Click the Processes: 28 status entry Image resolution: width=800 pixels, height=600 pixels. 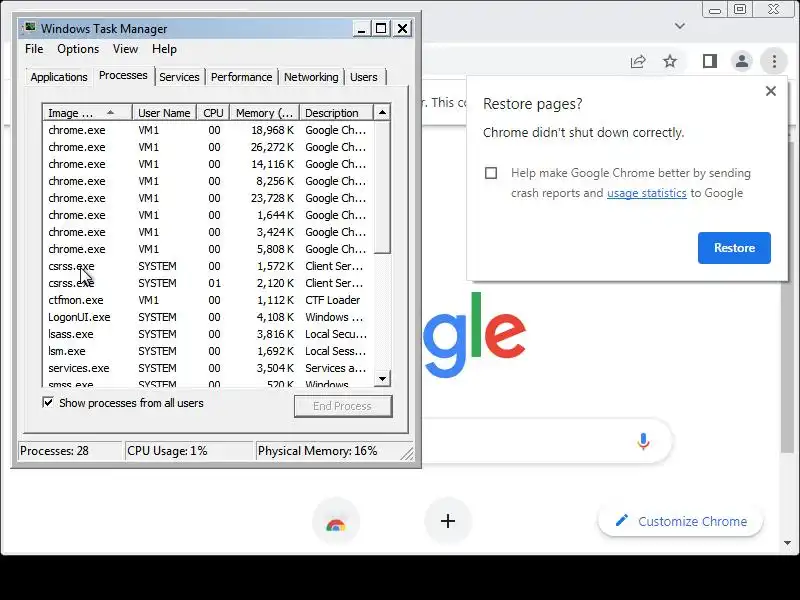(x=70, y=451)
